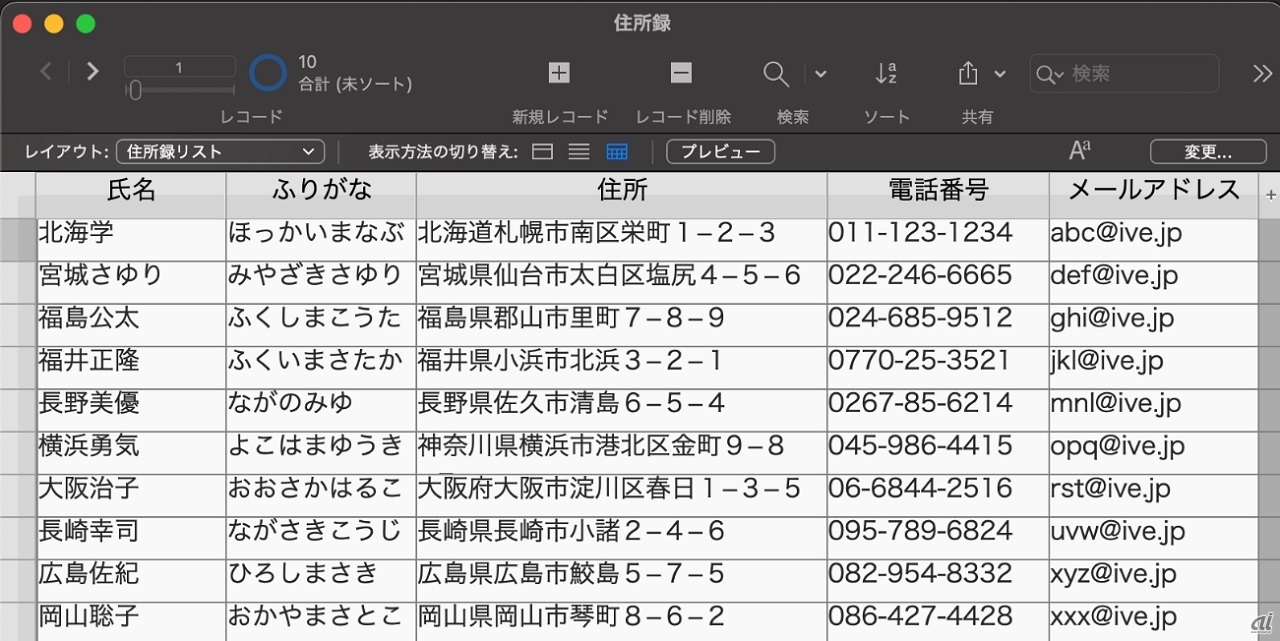This screenshot has width=1280, height=641.
Task: Open the Find dropdown arrow
Action: pyautogui.click(x=821, y=74)
